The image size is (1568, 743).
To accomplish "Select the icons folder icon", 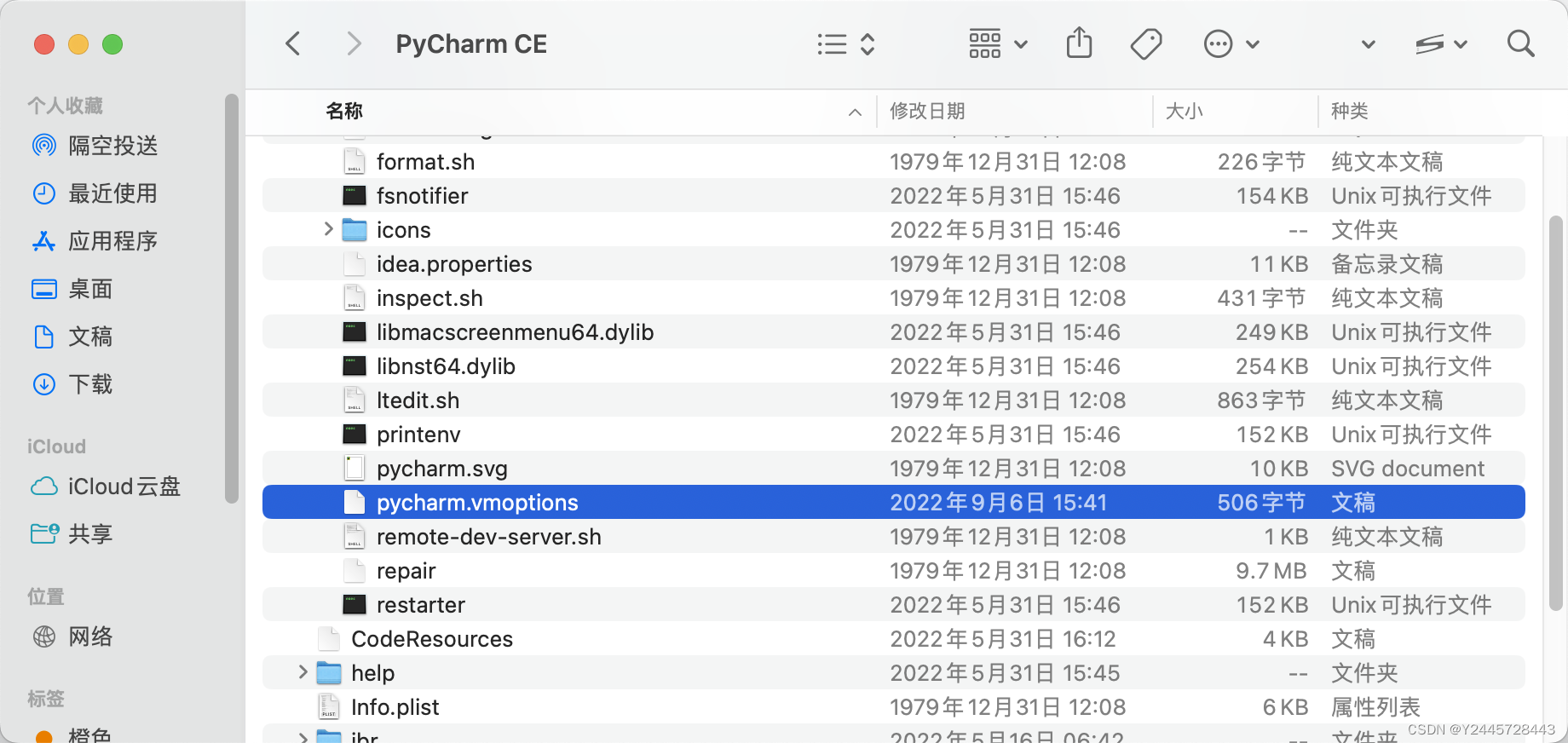I will coord(355,230).
